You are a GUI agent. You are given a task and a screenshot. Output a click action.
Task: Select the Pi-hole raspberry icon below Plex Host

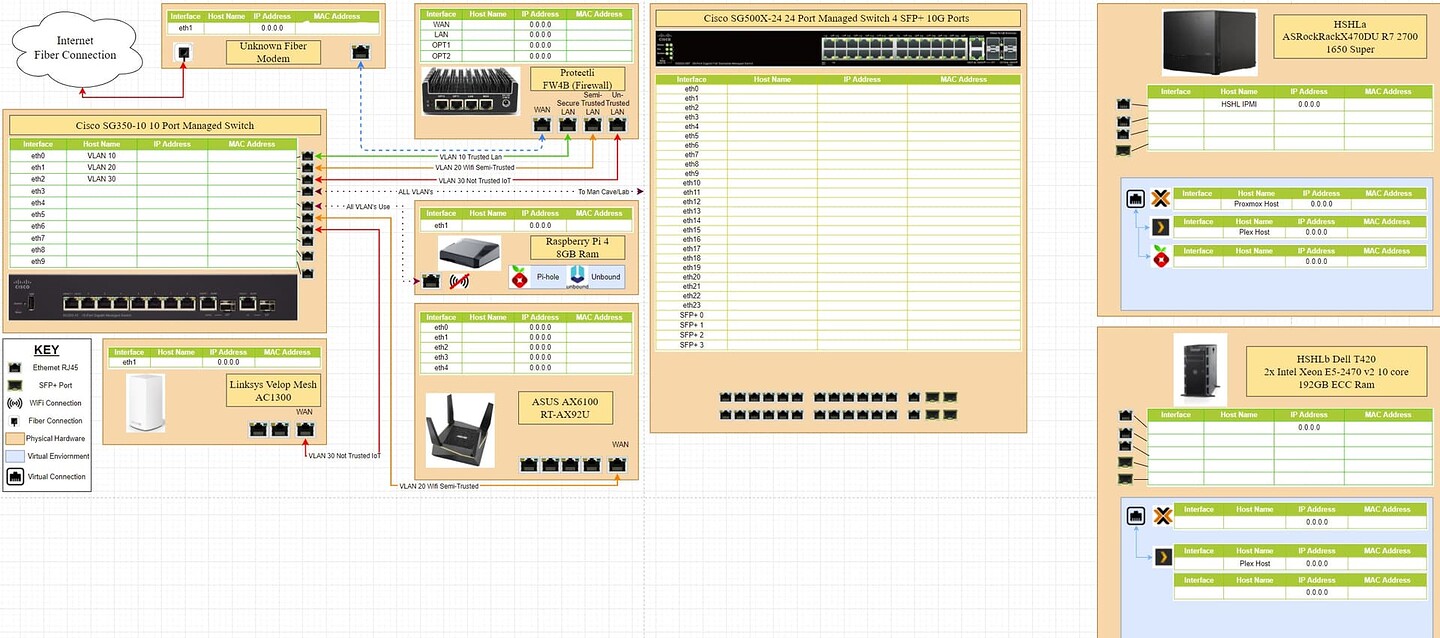pos(1160,256)
